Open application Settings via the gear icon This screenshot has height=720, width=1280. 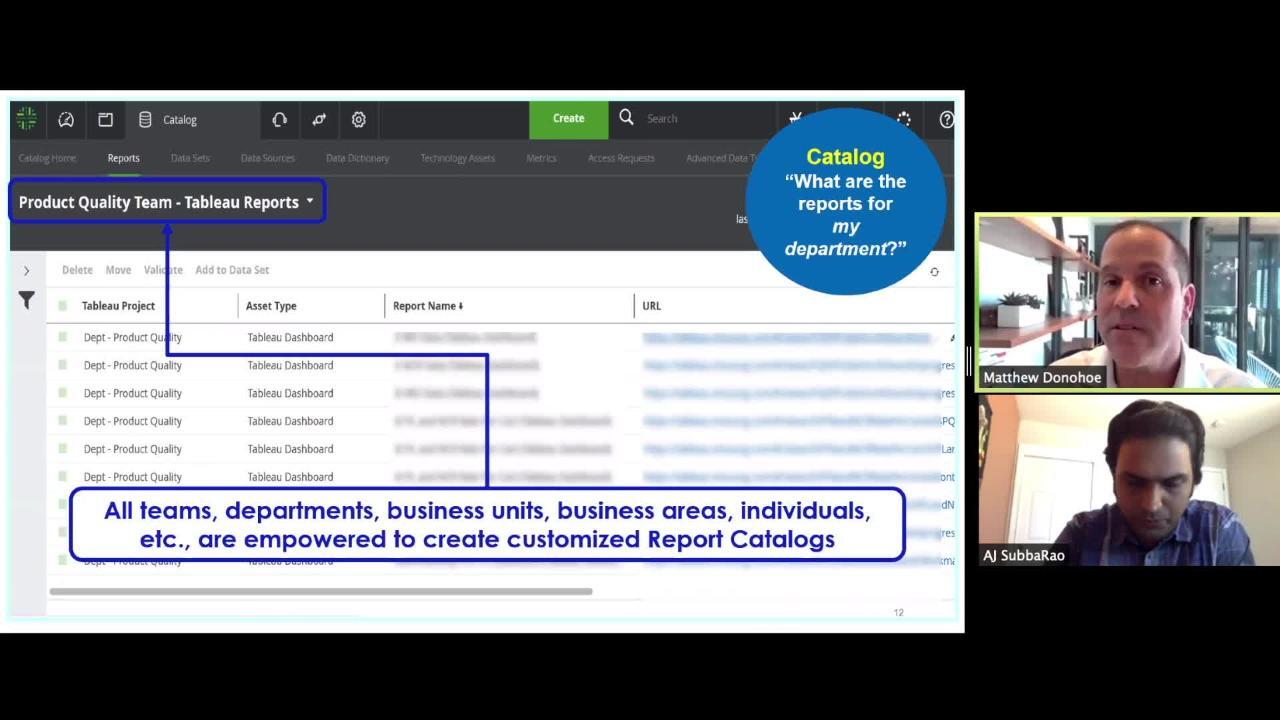(x=358, y=119)
